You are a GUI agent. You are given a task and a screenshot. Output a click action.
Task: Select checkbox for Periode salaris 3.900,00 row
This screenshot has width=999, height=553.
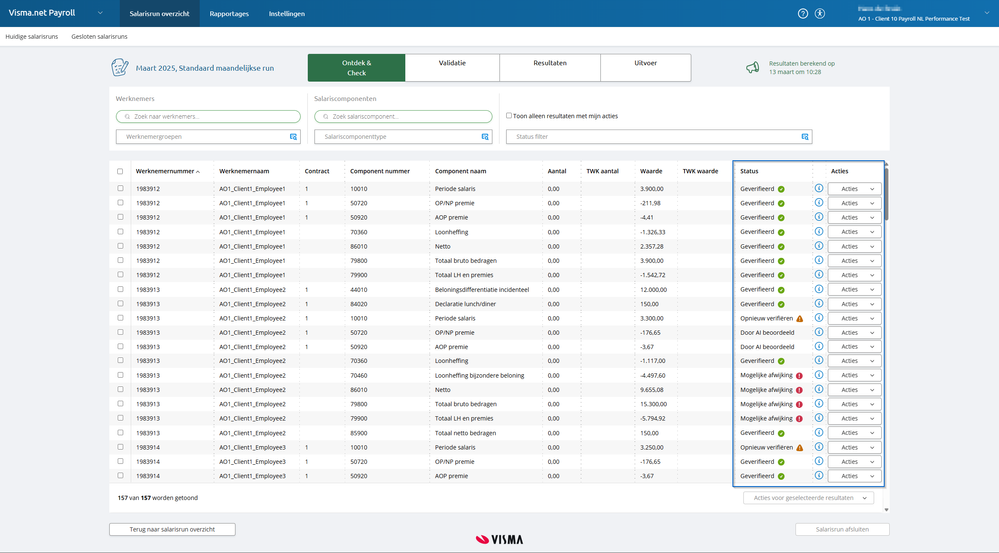[120, 189]
